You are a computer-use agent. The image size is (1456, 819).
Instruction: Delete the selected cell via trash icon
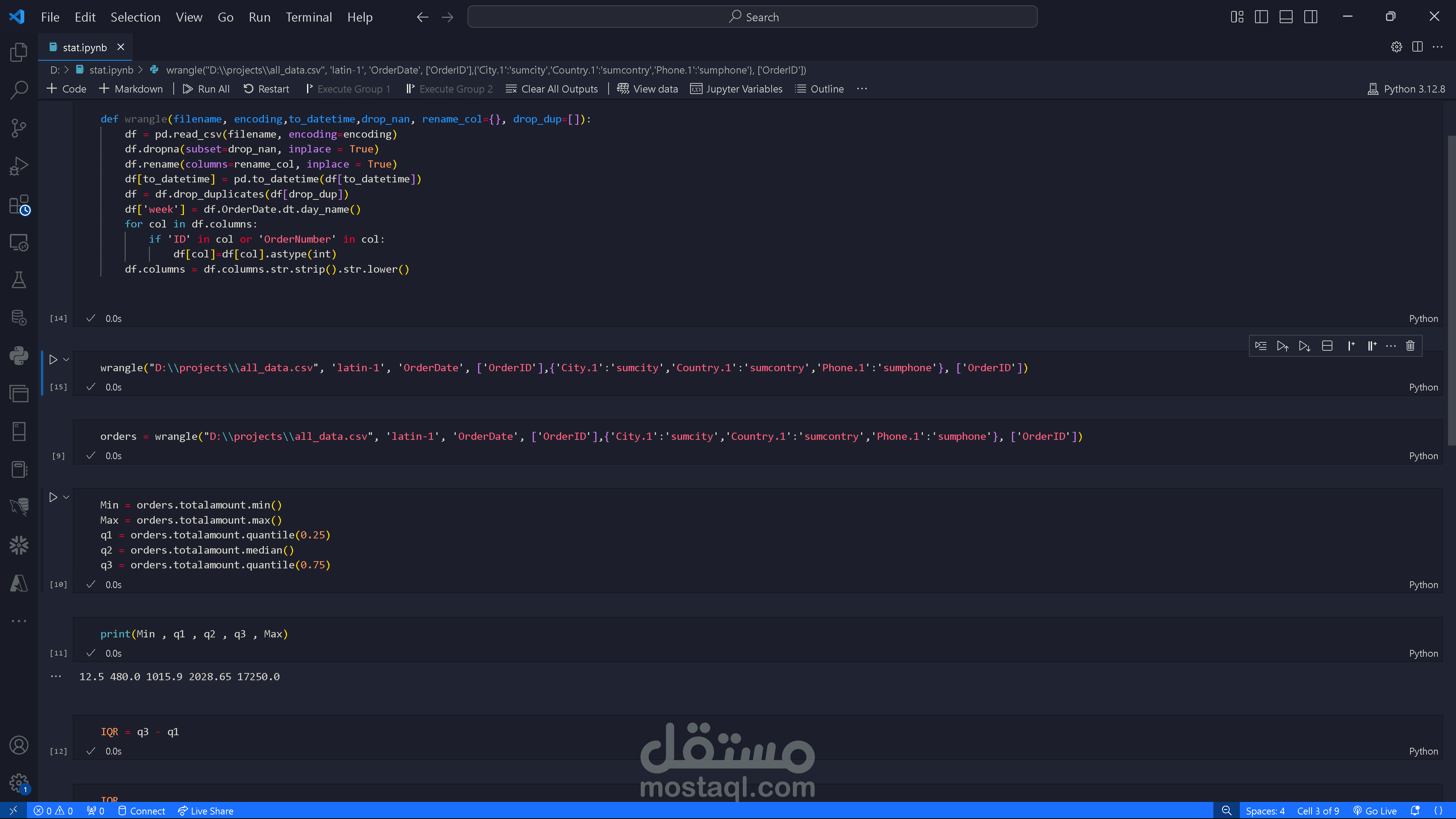(x=1410, y=345)
